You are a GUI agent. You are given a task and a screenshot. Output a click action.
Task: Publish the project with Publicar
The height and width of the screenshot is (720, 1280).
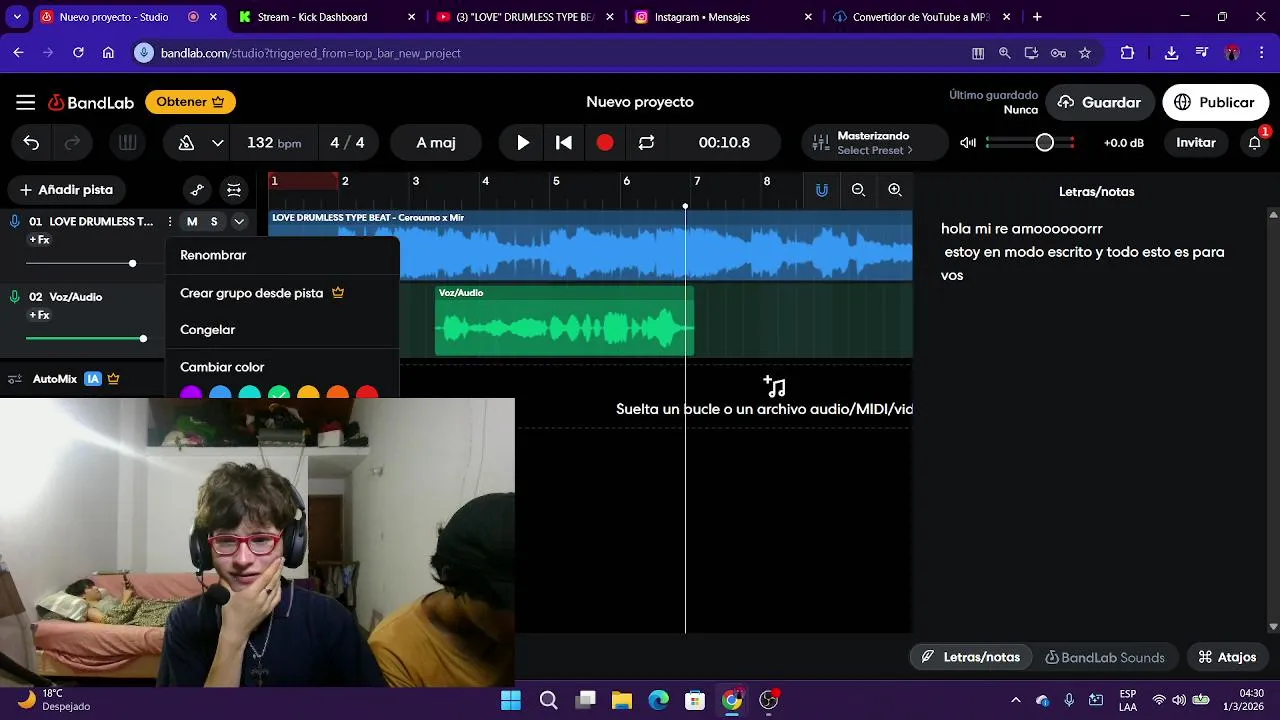click(x=1215, y=102)
